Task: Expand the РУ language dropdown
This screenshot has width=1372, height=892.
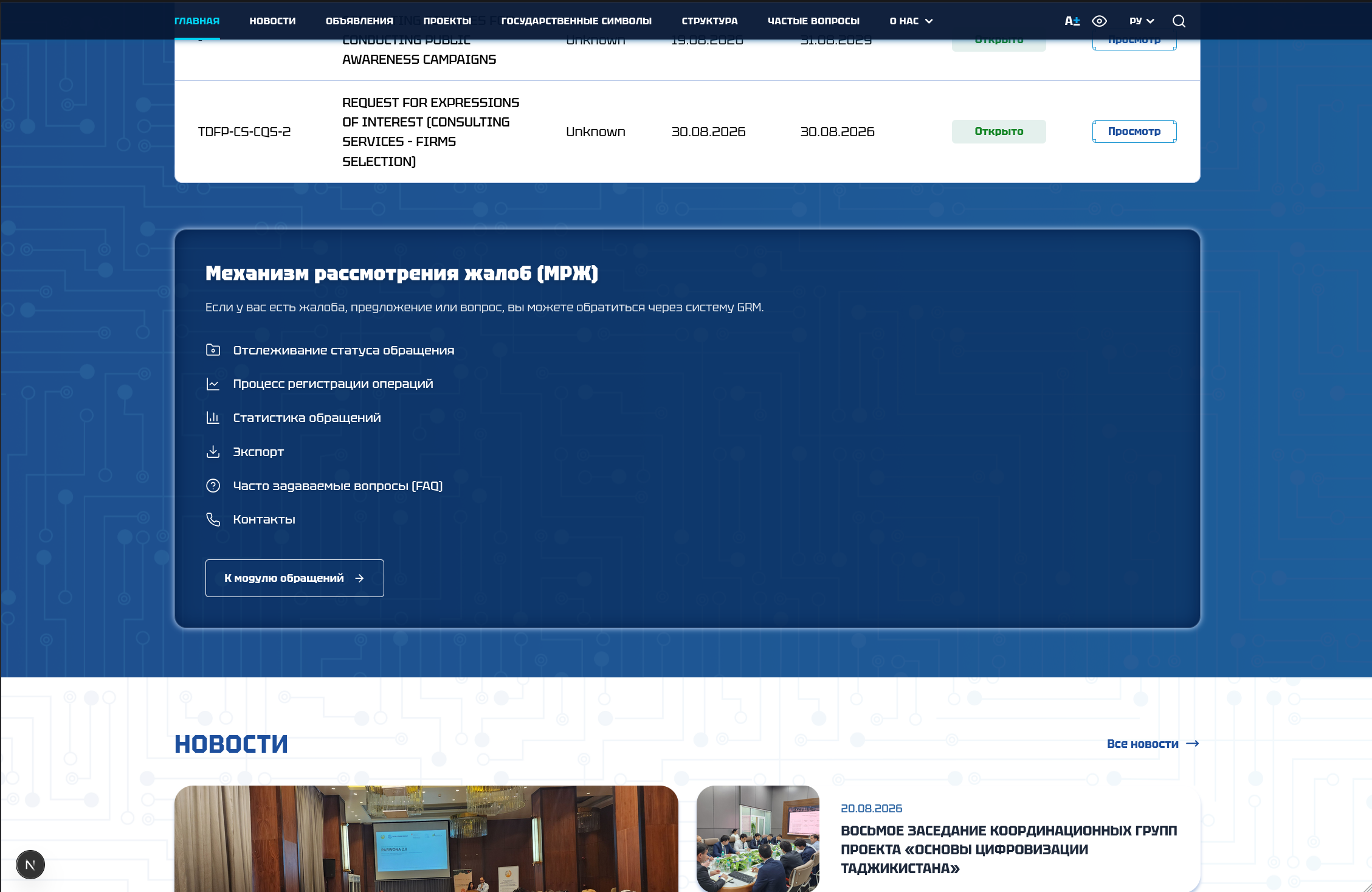Action: [x=1142, y=21]
